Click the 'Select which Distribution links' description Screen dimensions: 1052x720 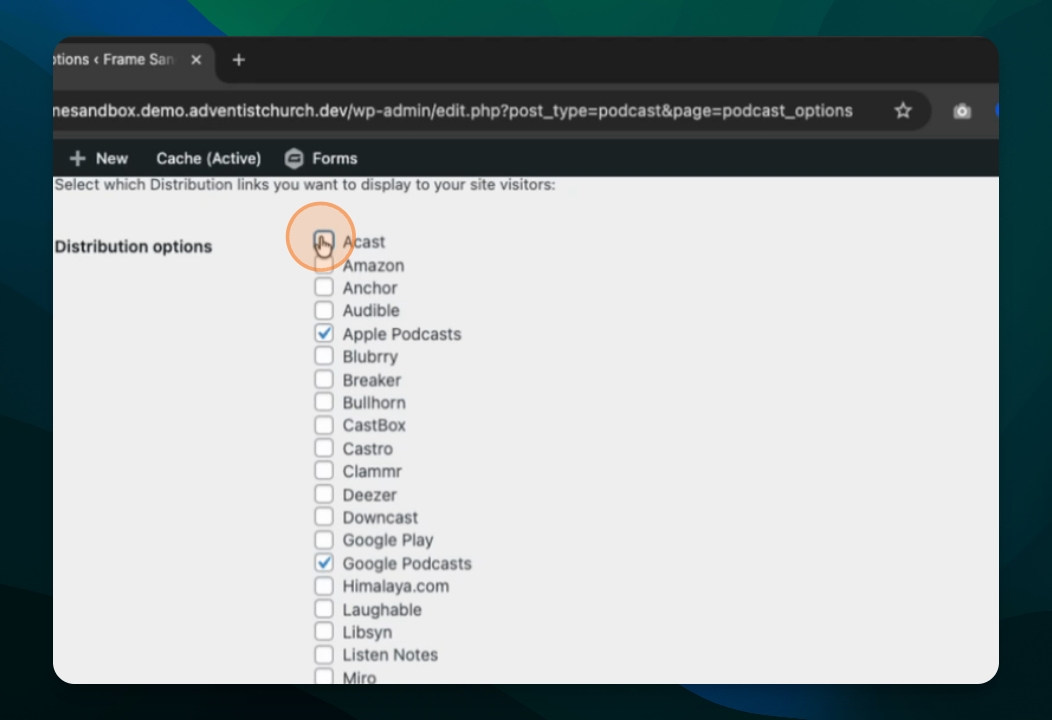coord(305,185)
